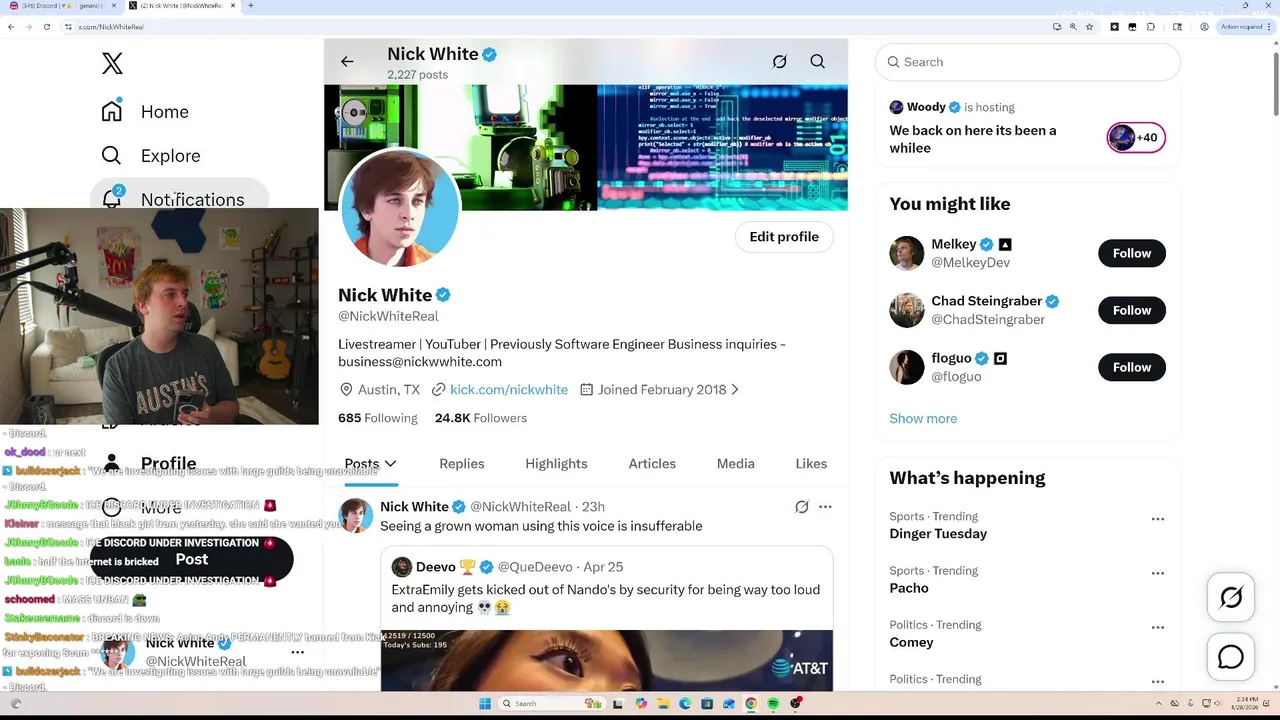Viewport: 1280px width, 720px height.
Task: Open more options for Comey trend
Action: pos(1157,627)
